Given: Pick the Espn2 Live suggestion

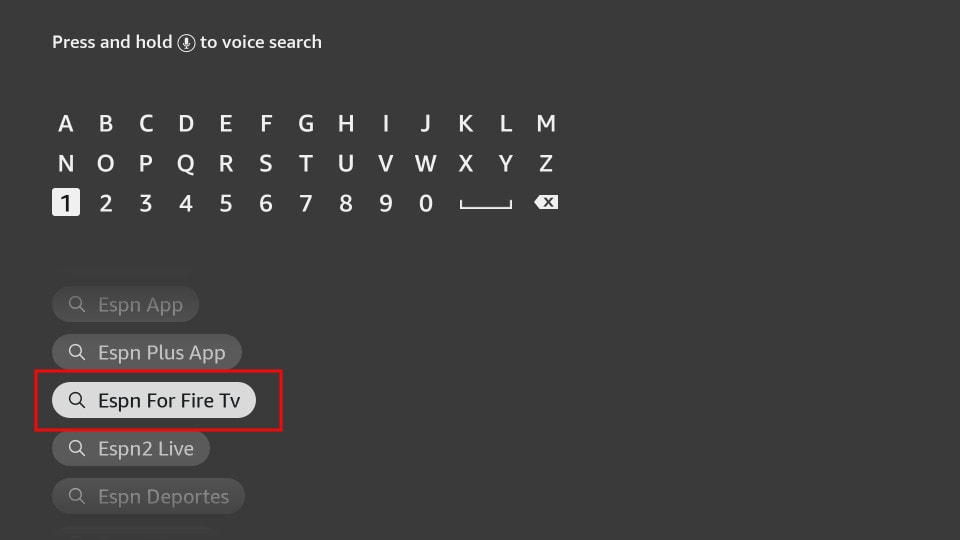Looking at the screenshot, I should (x=131, y=448).
